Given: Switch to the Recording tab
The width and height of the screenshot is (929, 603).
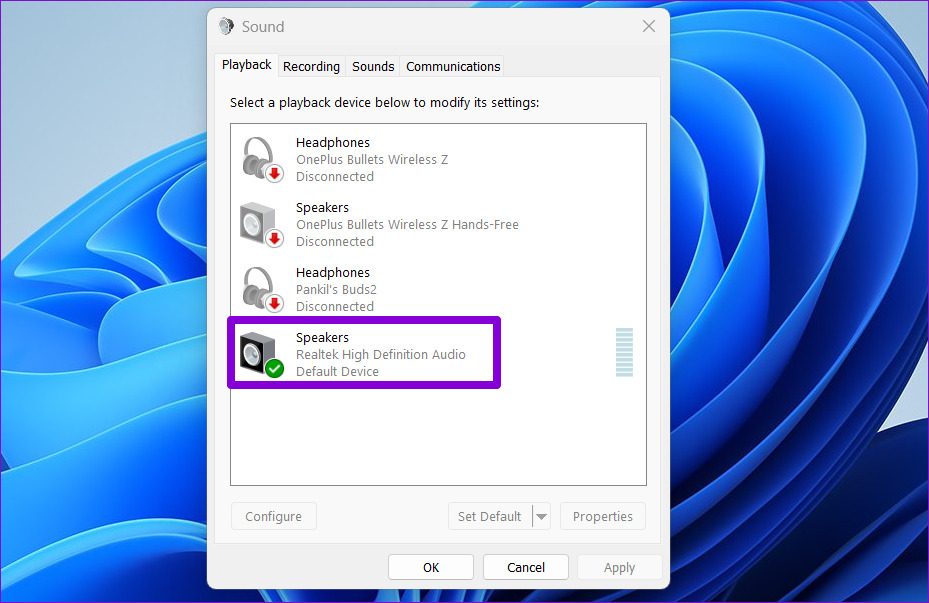Looking at the screenshot, I should [x=311, y=66].
